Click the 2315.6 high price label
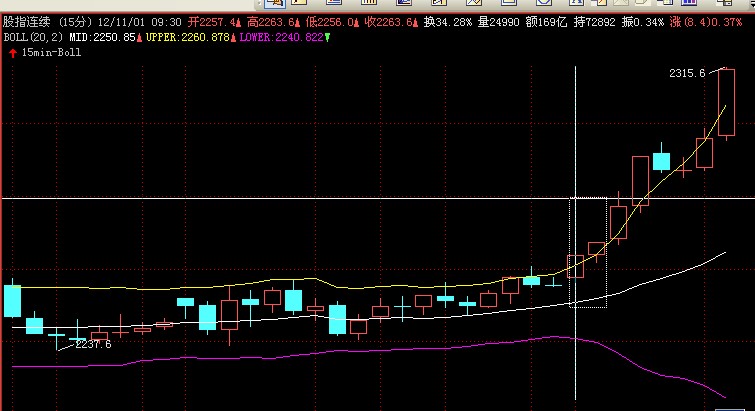Screen dimensions: 755x411 pos(687,73)
